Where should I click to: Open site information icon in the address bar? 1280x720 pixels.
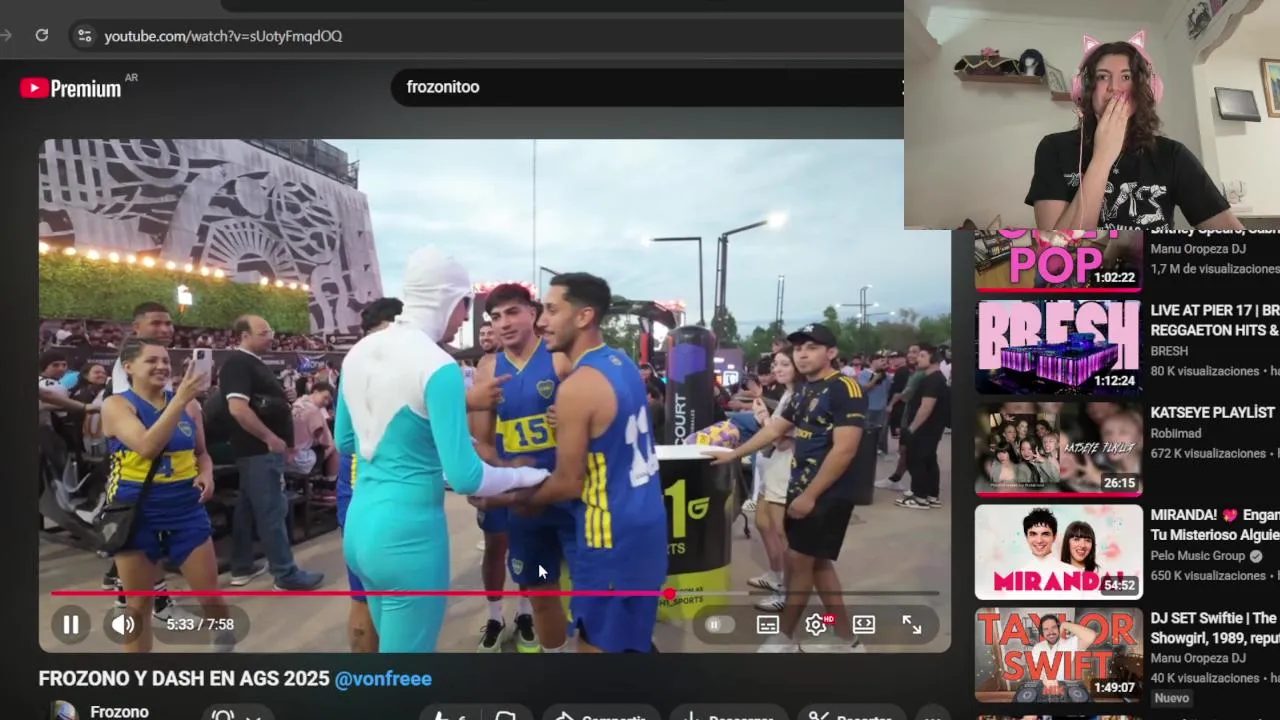84,35
